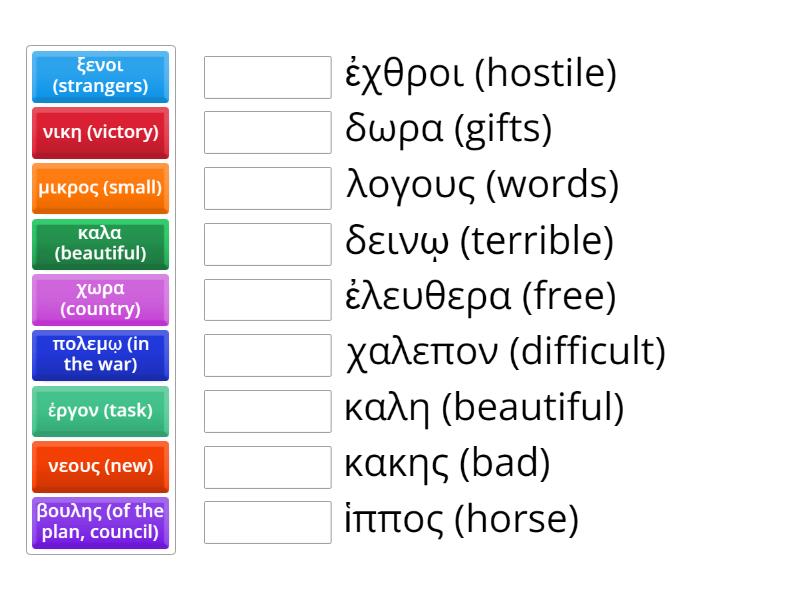The height and width of the screenshot is (600, 800).
Task: Click the answer box beside δωρα (gifts)
Action: [265, 132]
